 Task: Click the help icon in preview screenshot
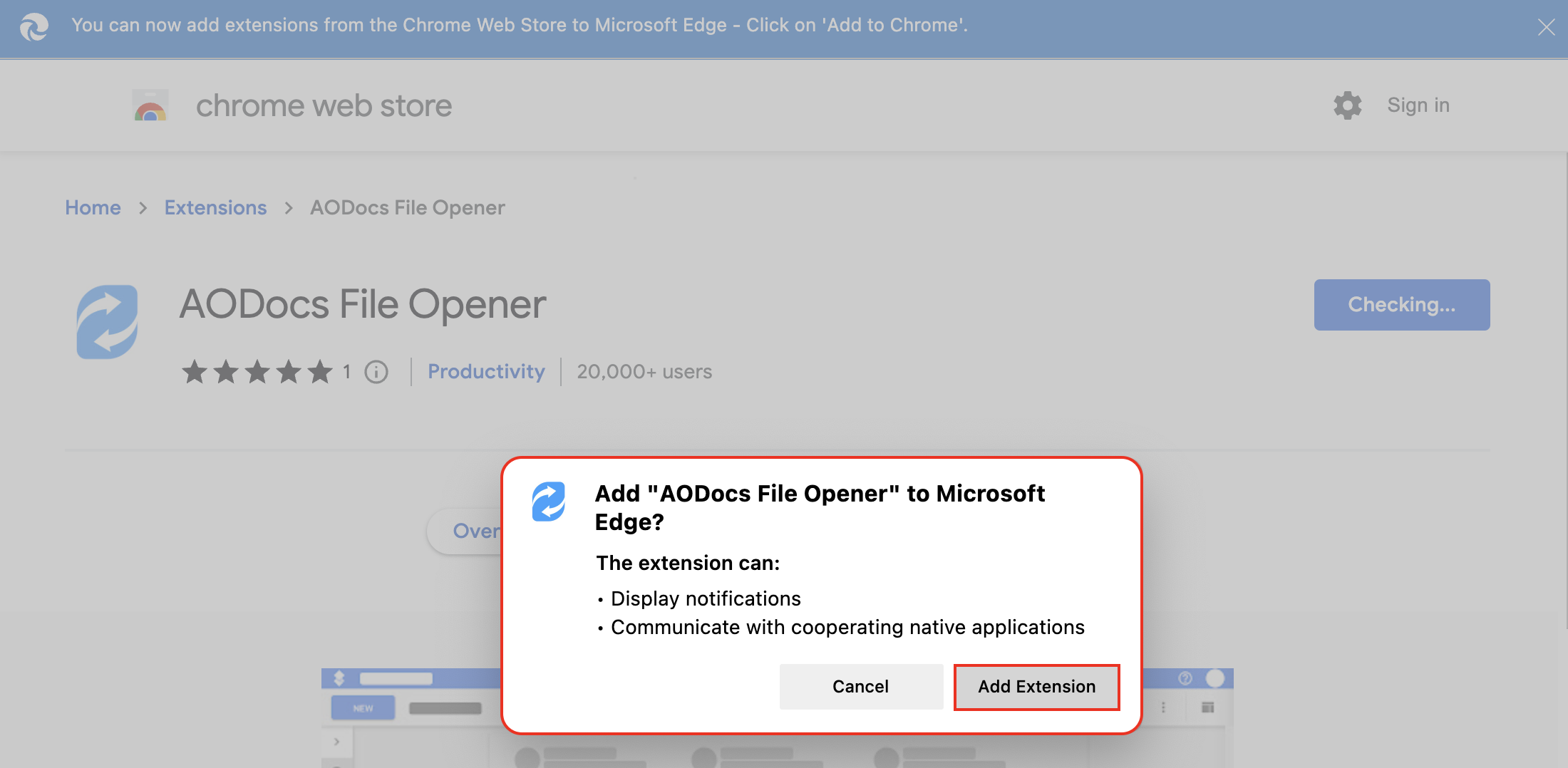[x=1185, y=678]
